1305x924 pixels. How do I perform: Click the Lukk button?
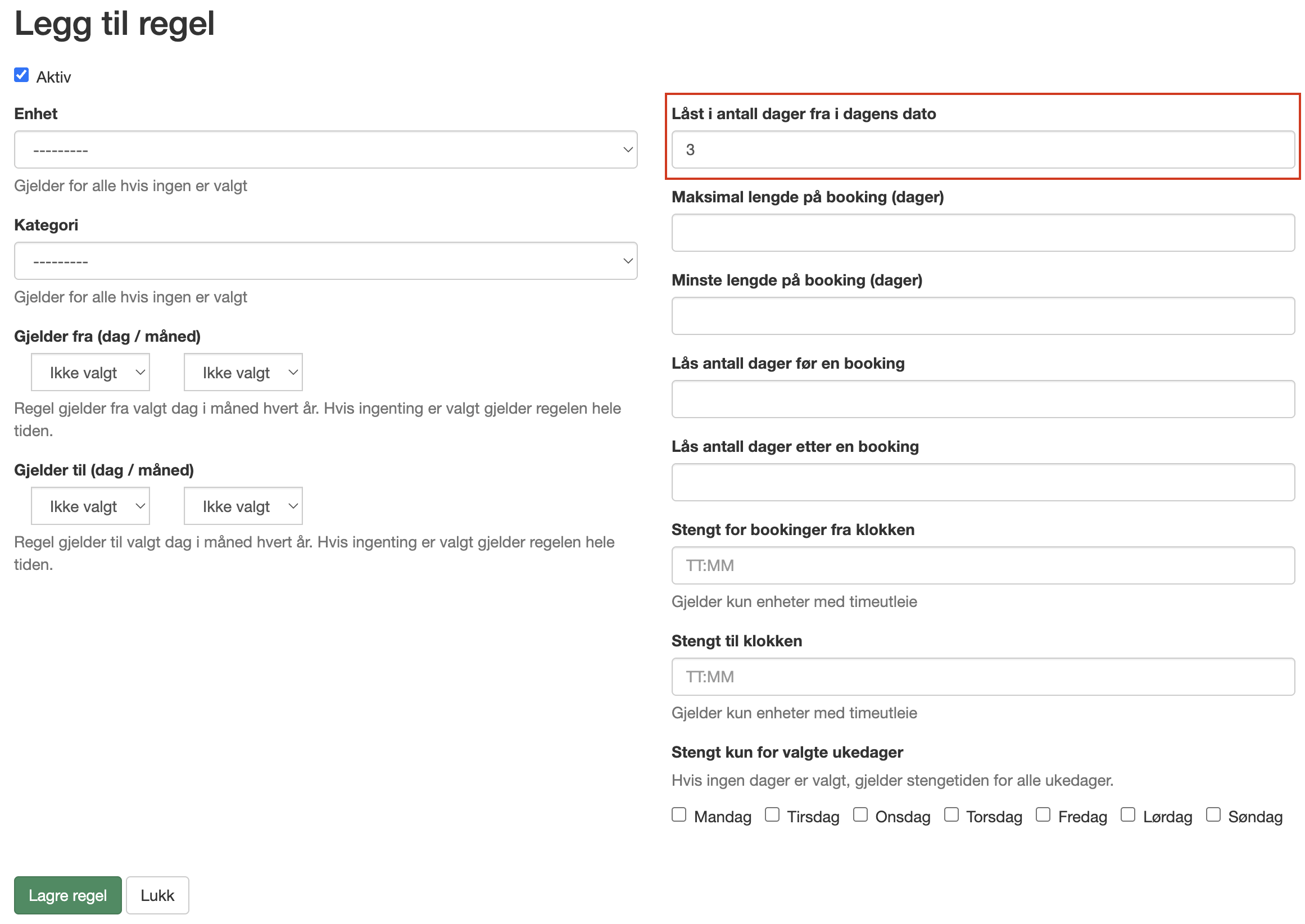click(157, 895)
